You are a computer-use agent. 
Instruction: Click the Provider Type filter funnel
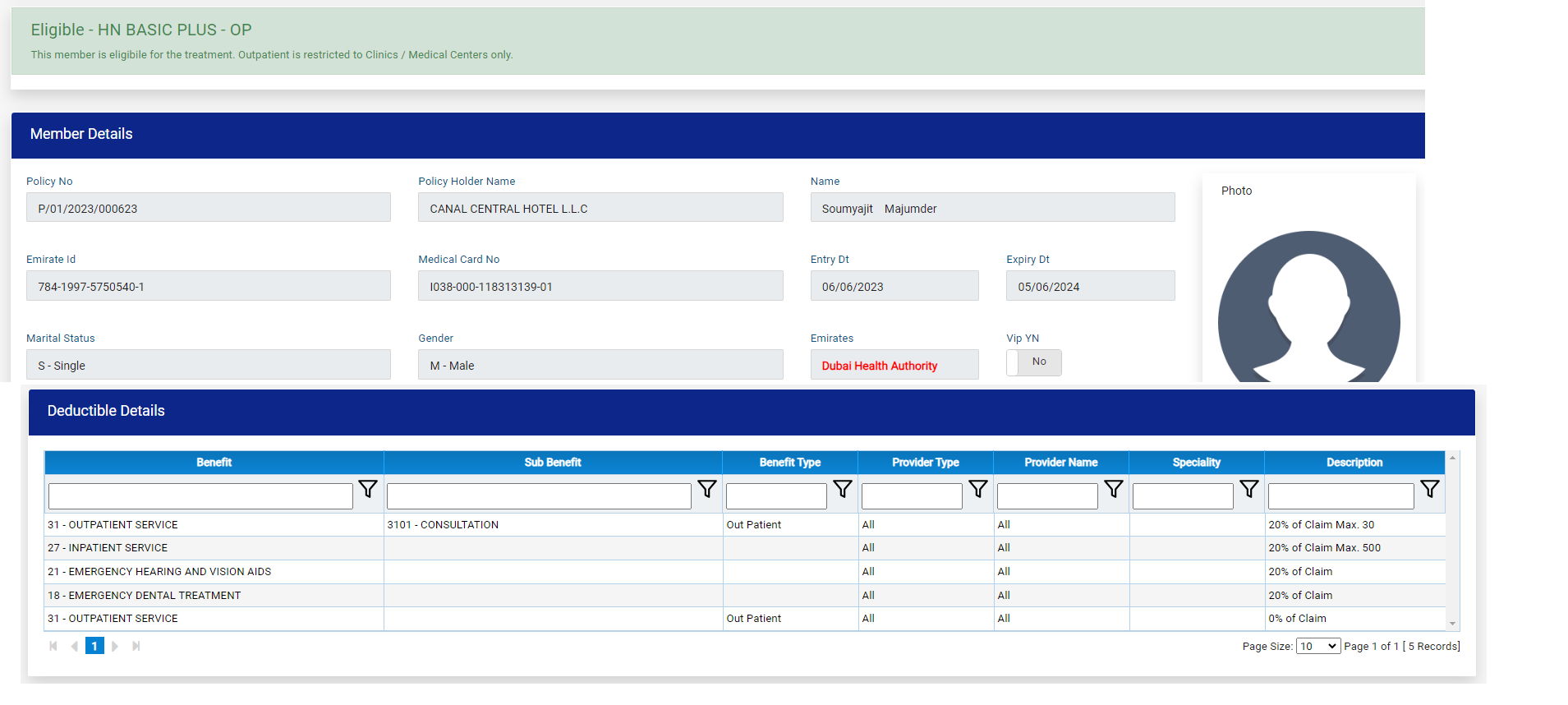click(977, 489)
